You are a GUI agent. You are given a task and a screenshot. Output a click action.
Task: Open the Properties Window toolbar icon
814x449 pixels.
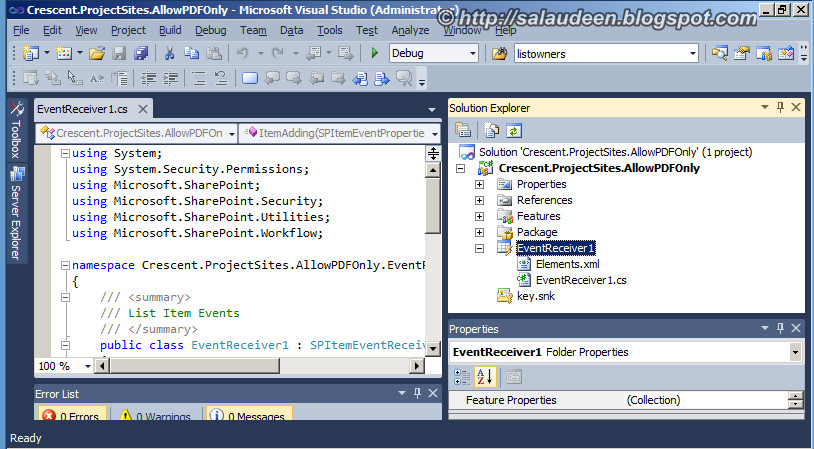(742, 53)
